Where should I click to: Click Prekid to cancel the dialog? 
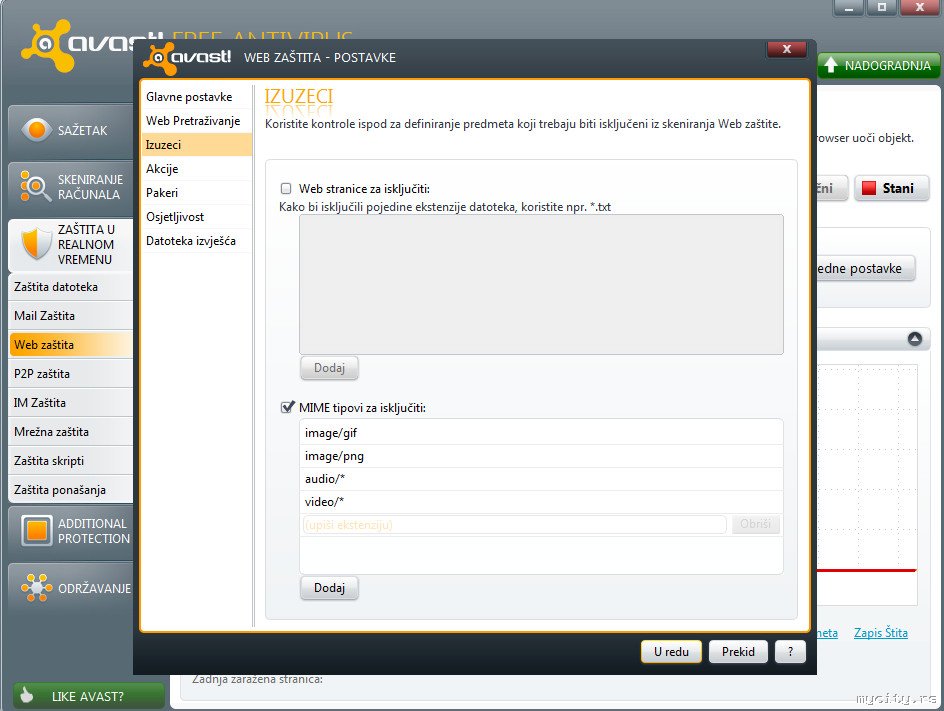point(738,651)
